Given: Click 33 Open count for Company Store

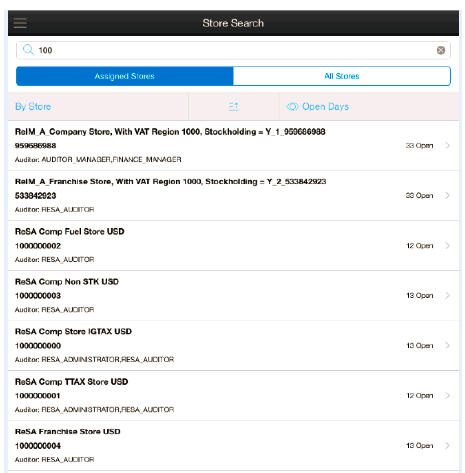Looking at the screenshot, I should pyautogui.click(x=419, y=146).
